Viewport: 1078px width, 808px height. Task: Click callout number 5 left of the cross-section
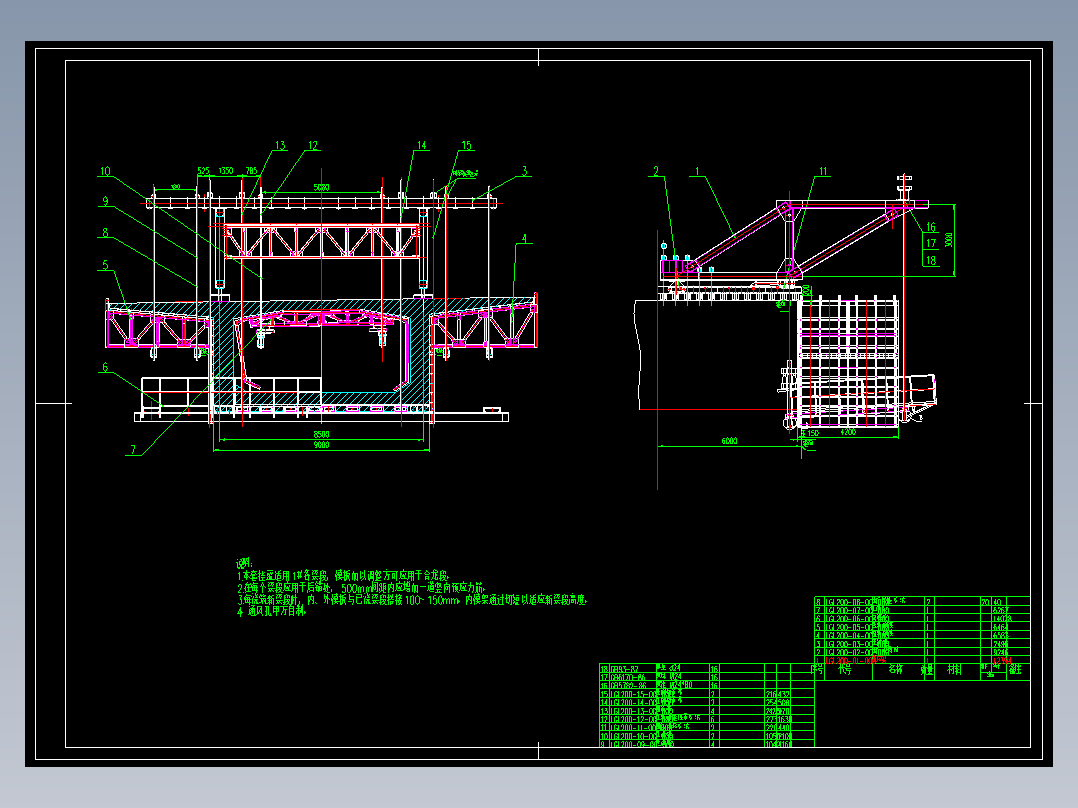click(x=105, y=265)
